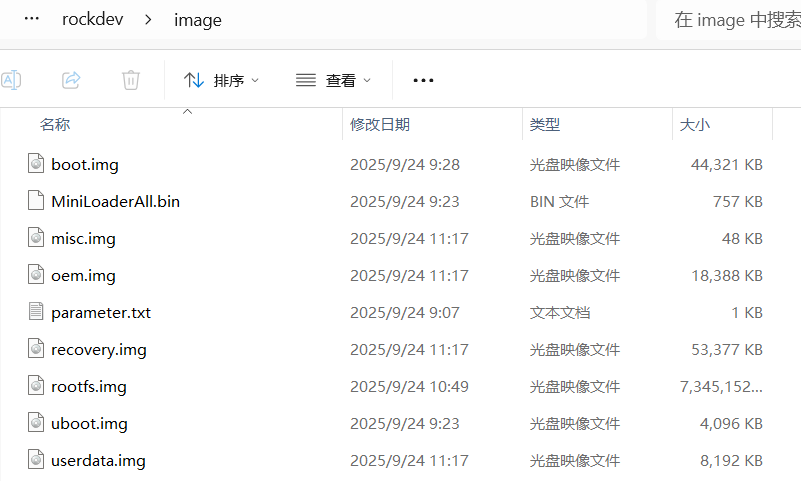Open the see more ellipsis menu
The image size is (801, 481).
423,80
